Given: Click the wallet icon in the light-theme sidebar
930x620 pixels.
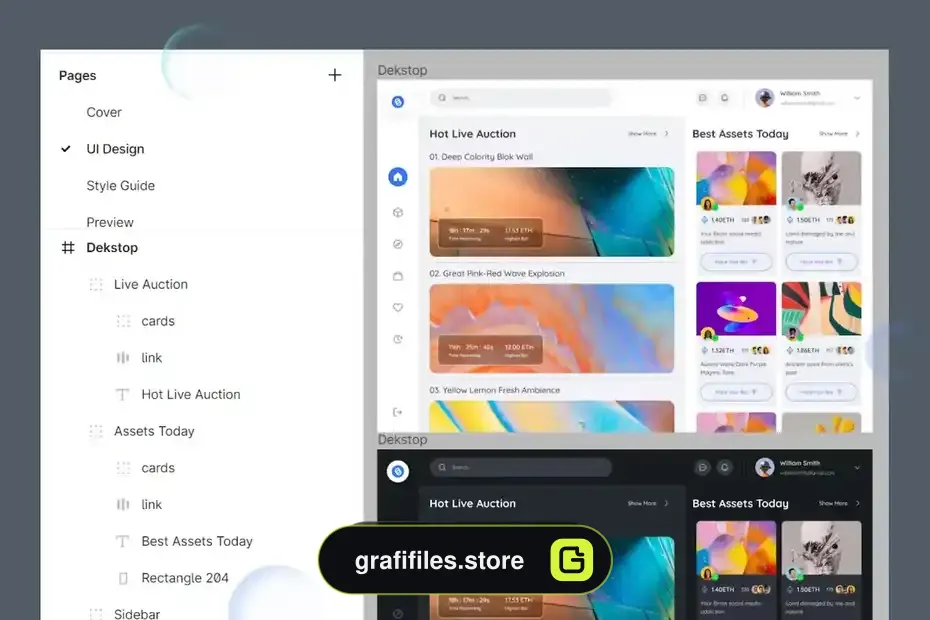Looking at the screenshot, I should (398, 276).
